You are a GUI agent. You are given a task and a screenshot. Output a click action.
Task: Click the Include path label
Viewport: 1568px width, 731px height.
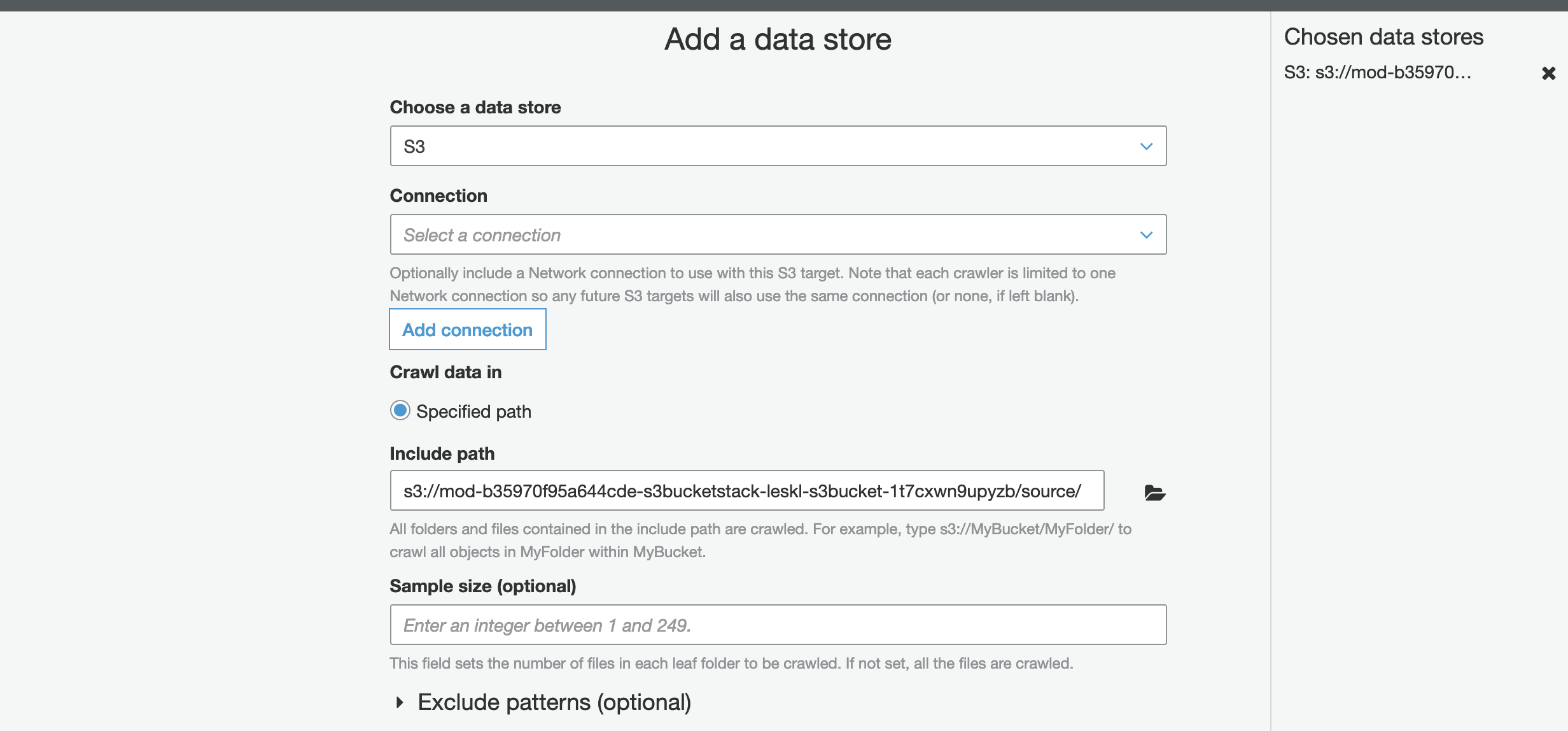[442, 453]
